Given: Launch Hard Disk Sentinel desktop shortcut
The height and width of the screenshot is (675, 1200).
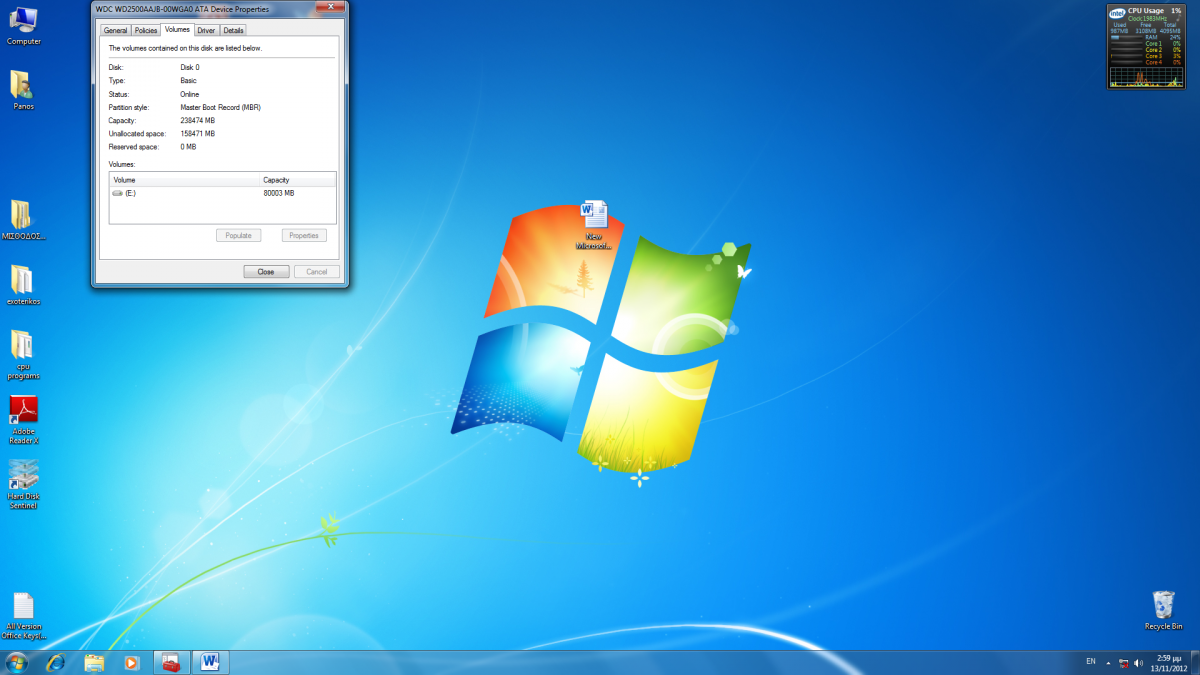Looking at the screenshot, I should tap(22, 484).
